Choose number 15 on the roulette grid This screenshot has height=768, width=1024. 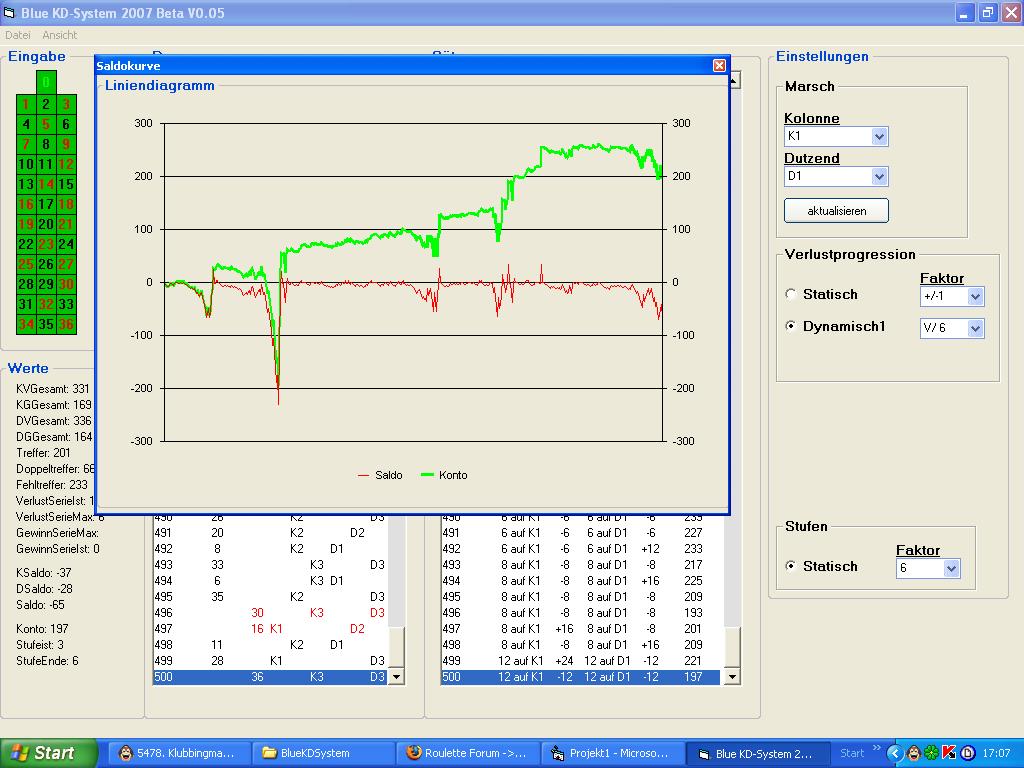point(66,184)
